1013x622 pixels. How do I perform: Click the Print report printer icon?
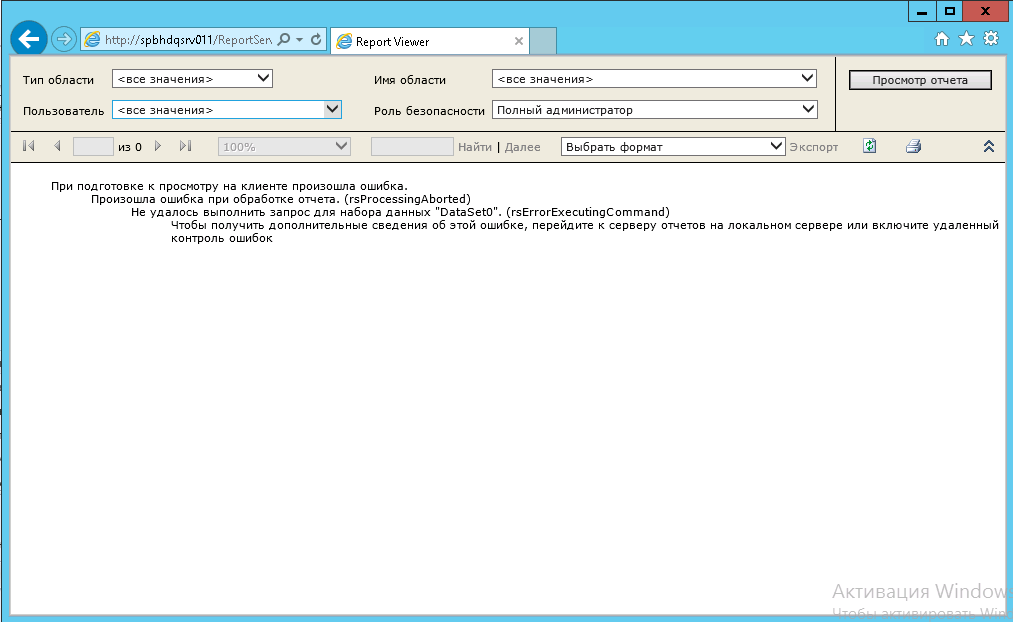pyautogui.click(x=913, y=146)
